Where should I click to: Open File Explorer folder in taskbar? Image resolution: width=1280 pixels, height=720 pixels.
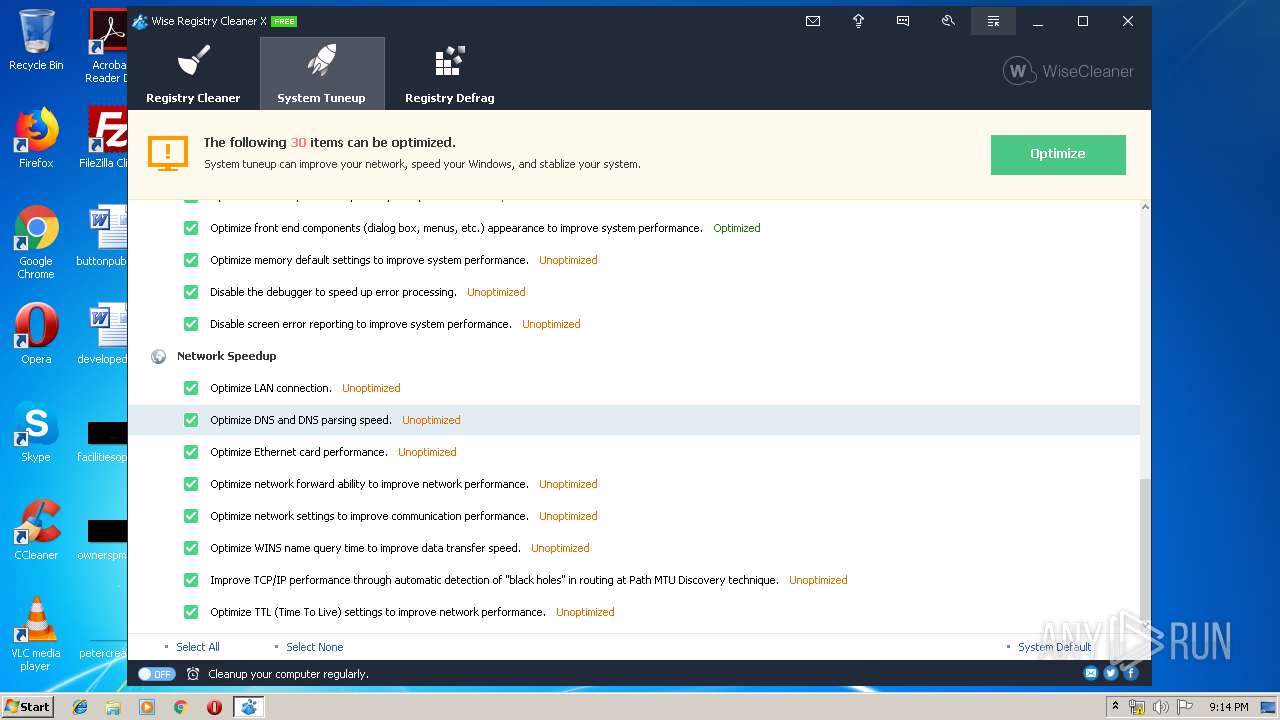point(113,707)
